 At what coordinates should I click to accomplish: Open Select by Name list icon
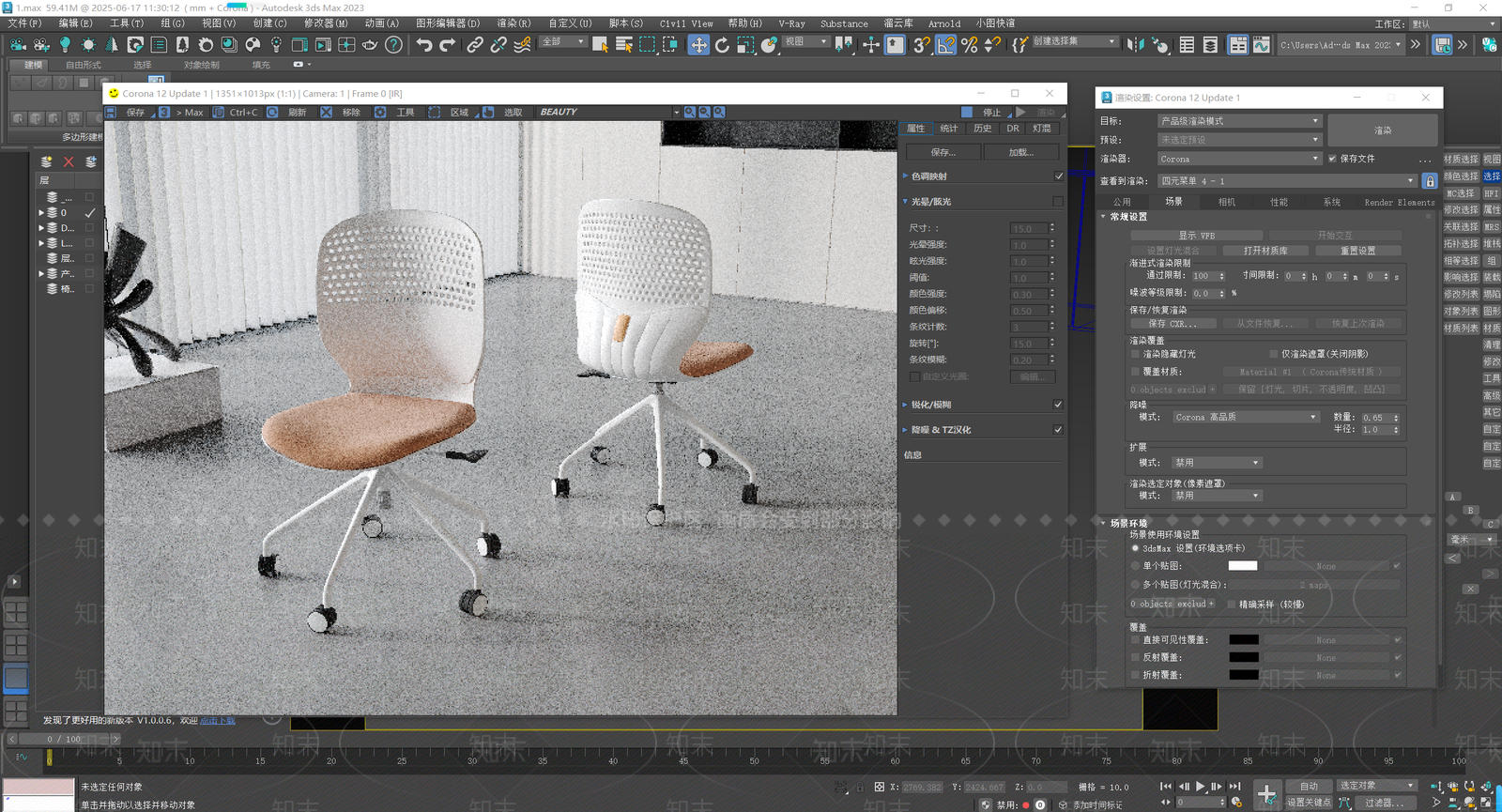tap(623, 44)
